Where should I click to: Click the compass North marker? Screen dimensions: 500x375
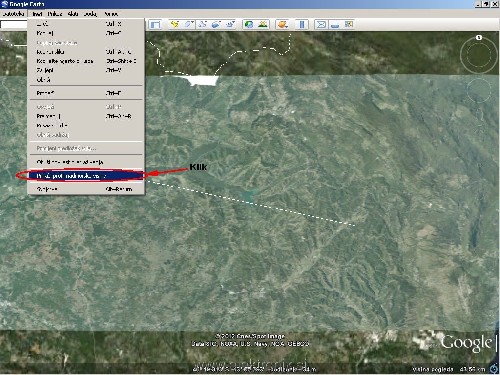point(479,37)
